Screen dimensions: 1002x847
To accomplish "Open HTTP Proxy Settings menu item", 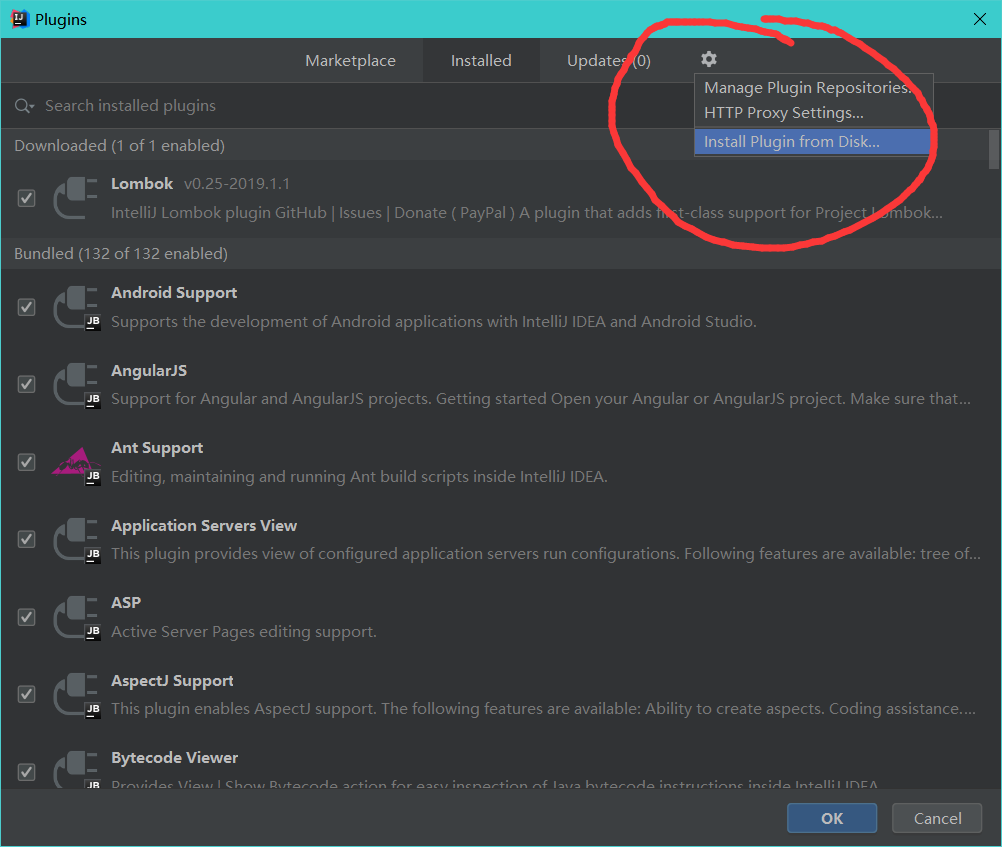I will tap(813, 113).
